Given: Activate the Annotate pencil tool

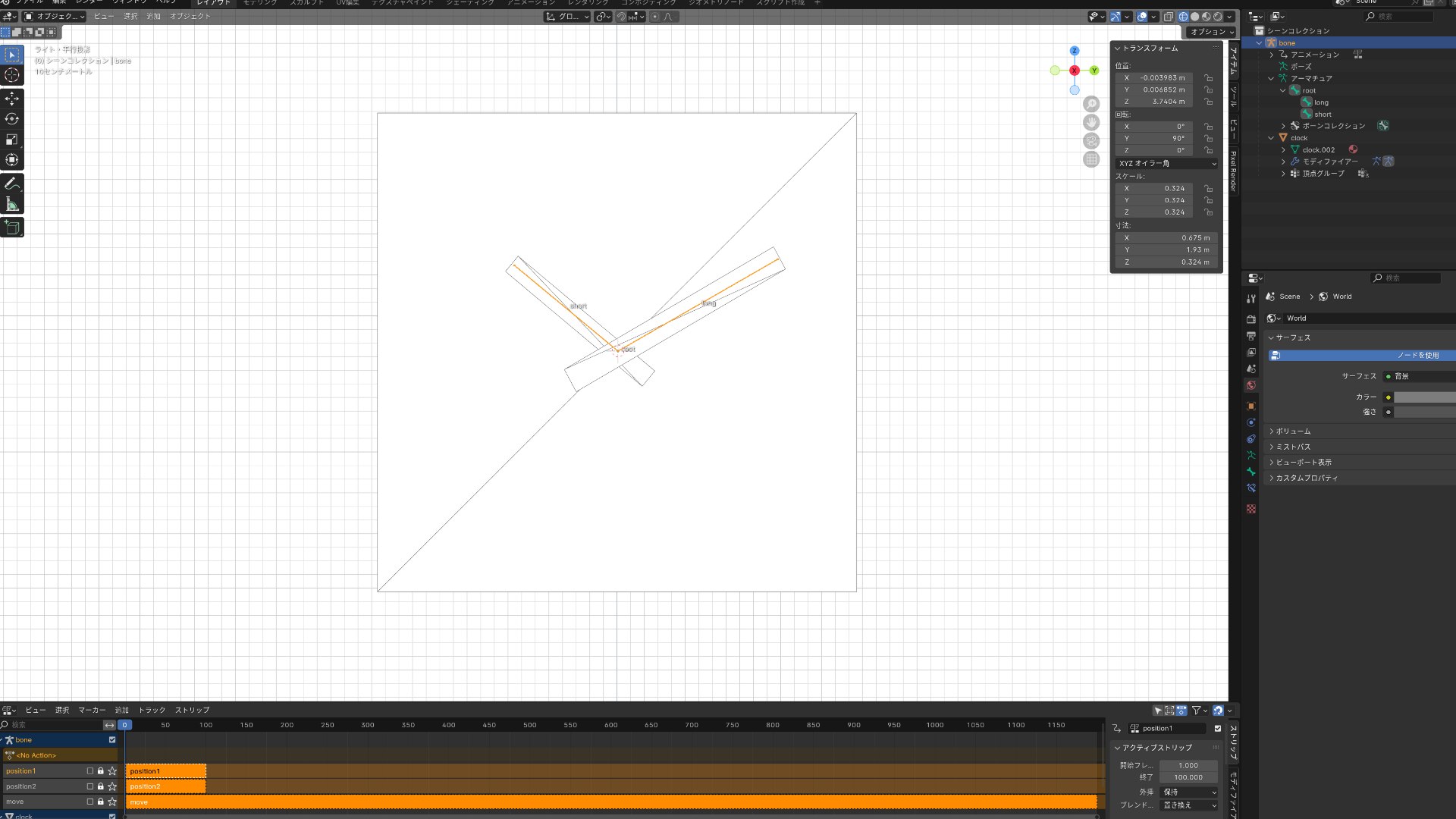Looking at the screenshot, I should (x=12, y=184).
